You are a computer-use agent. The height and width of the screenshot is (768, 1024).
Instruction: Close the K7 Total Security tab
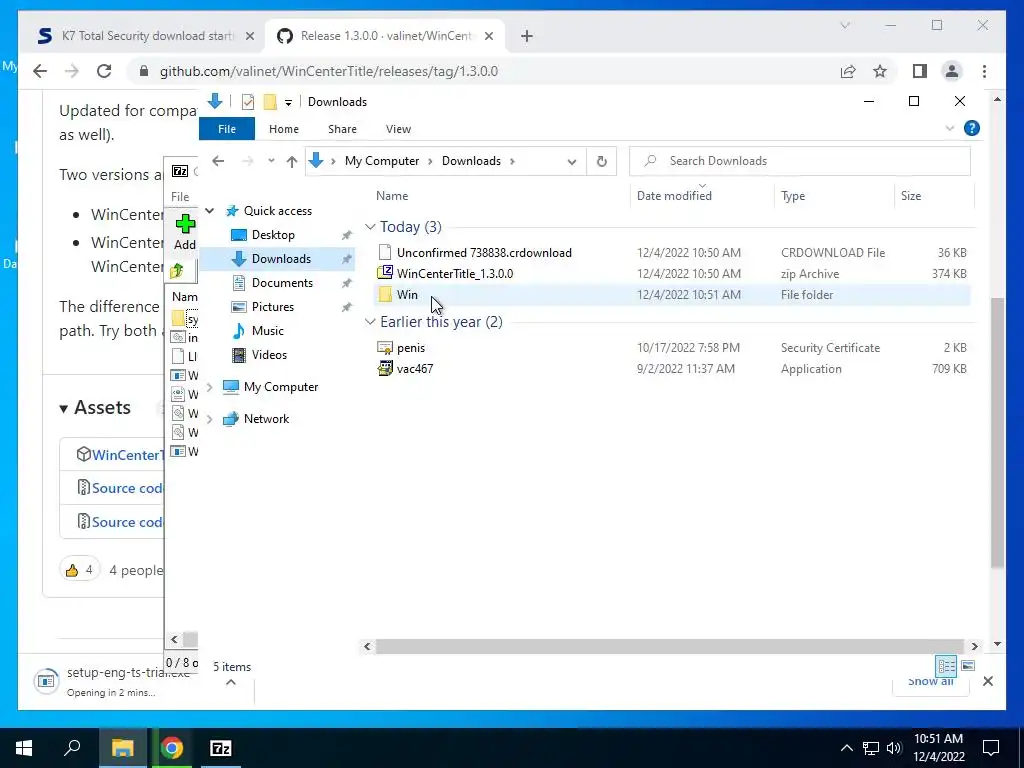(249, 37)
